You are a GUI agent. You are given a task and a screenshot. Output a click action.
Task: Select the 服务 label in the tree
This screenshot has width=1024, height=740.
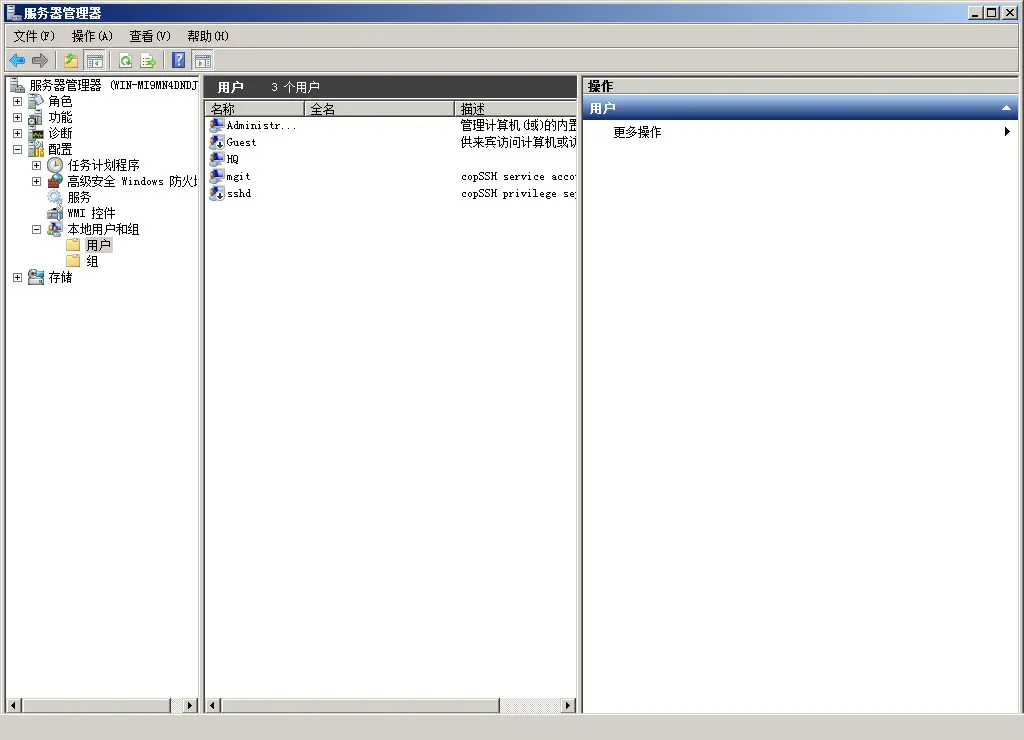tap(79, 197)
